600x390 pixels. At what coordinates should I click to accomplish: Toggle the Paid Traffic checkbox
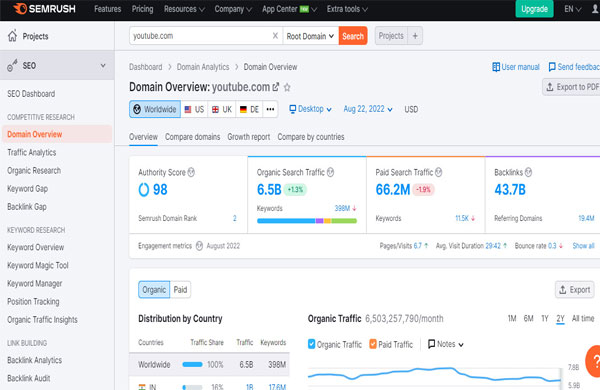(373, 344)
